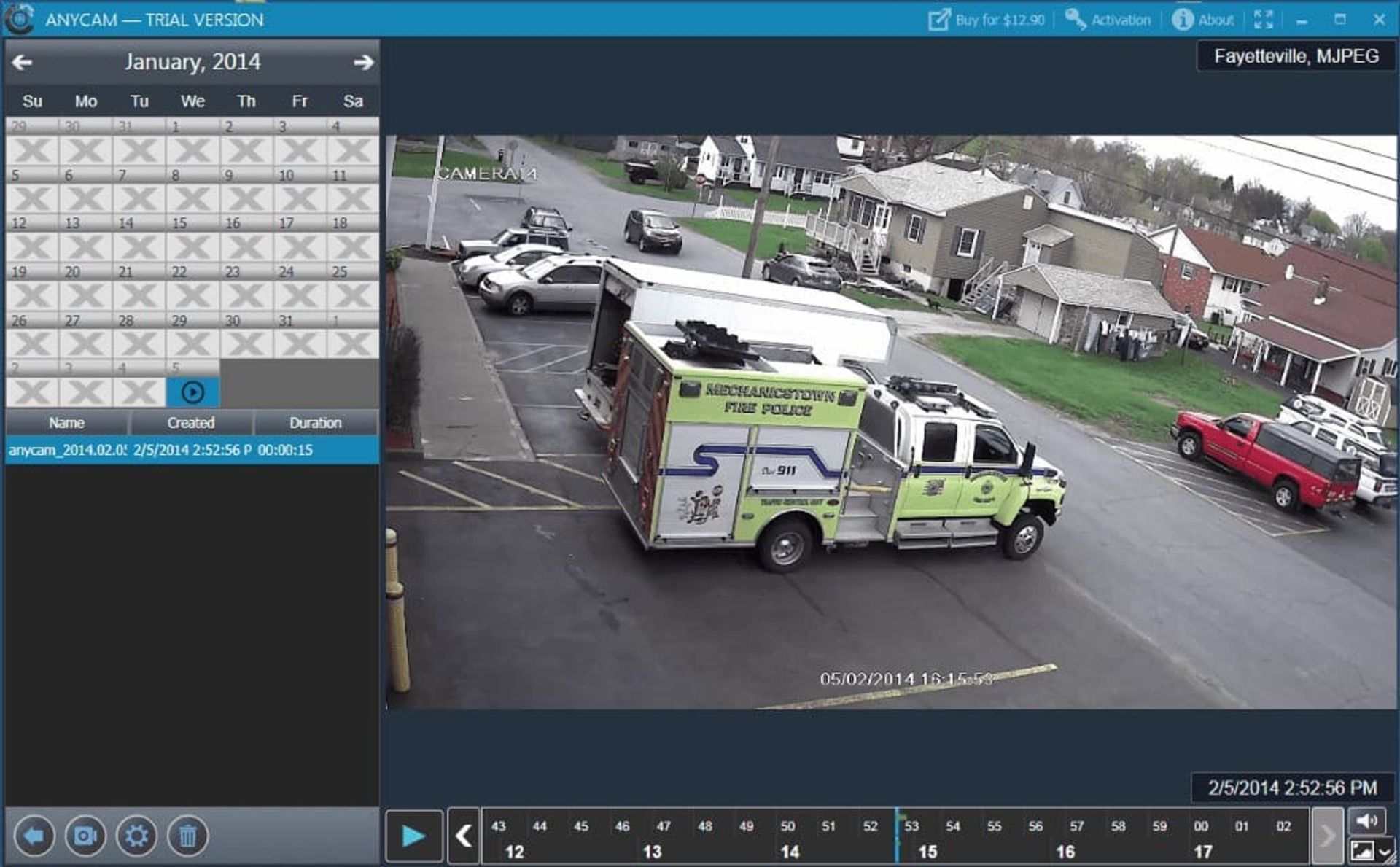Select January 22 in the calendar
Image resolution: width=1400 pixels, height=867 pixels.
point(192,288)
